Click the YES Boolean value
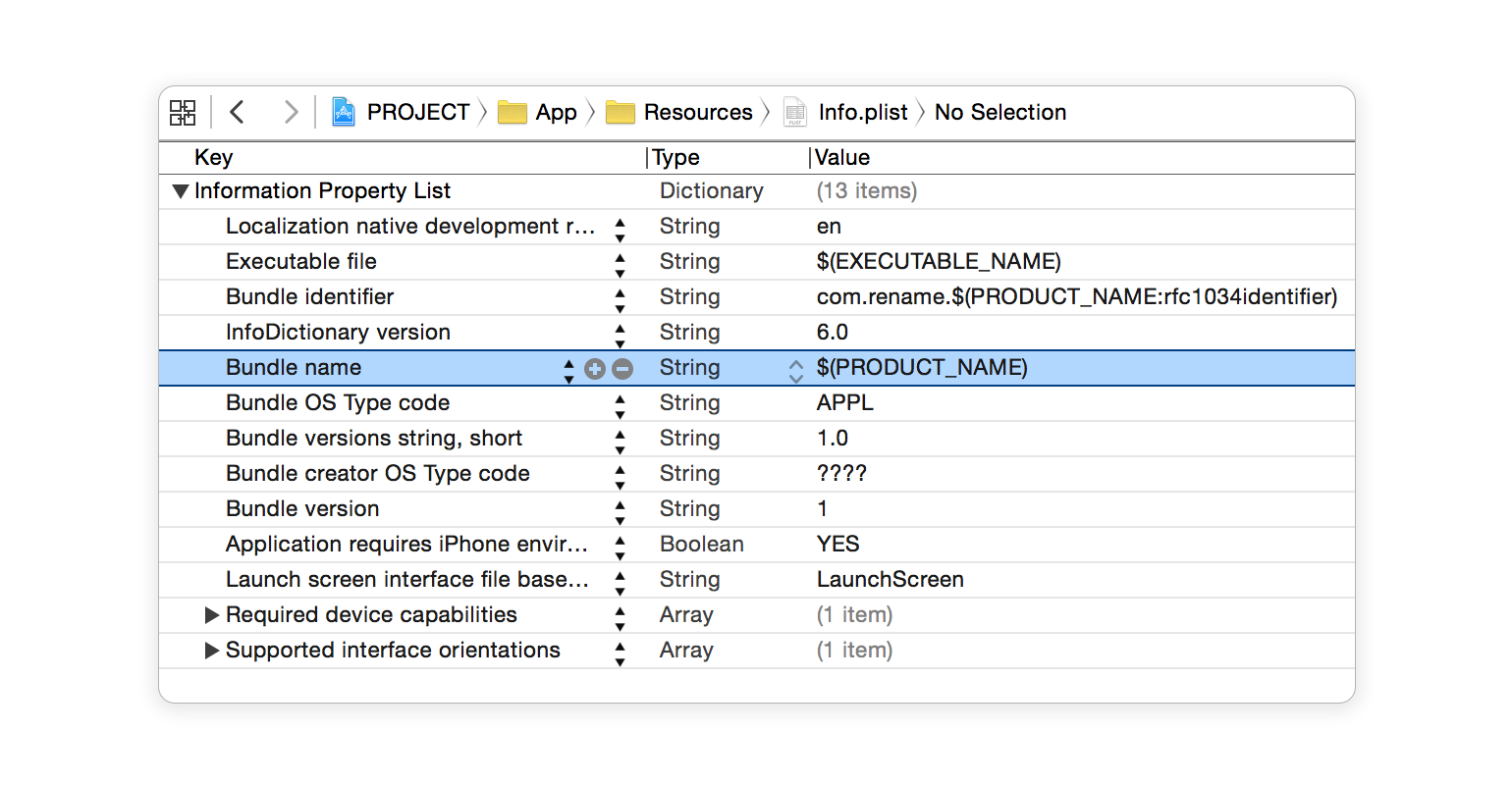This screenshot has height=785, width=1512. pyautogui.click(x=838, y=545)
